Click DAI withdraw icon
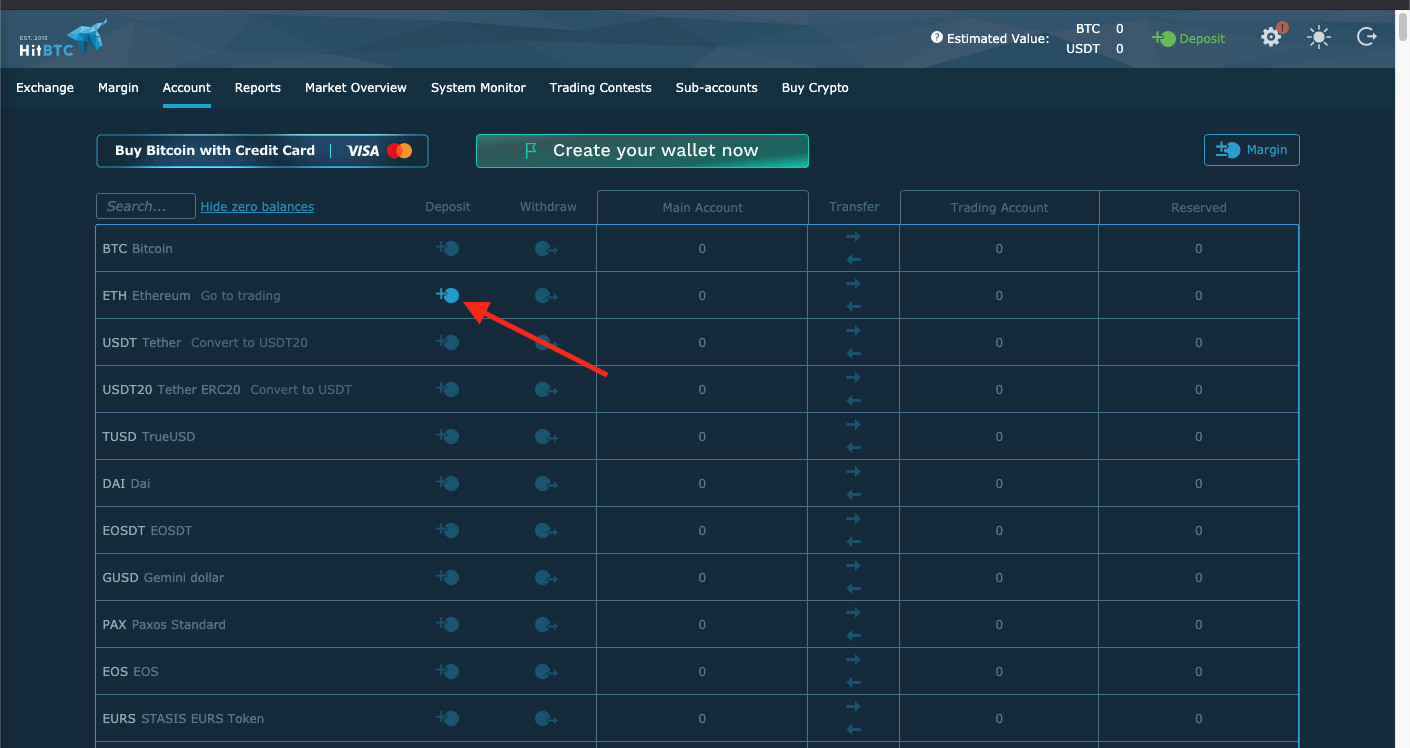This screenshot has width=1410, height=748. (546, 484)
